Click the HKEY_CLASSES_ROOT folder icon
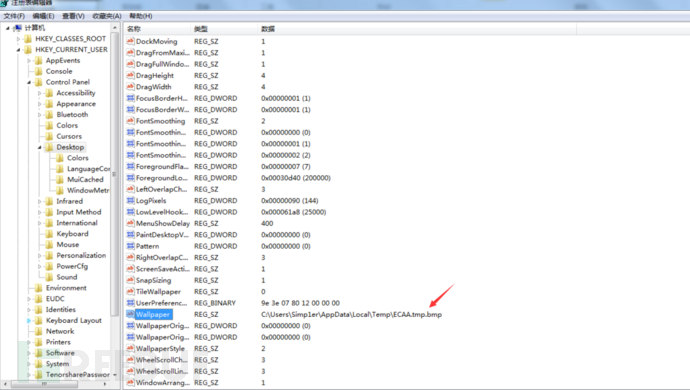Image resolution: width=690 pixels, height=390 pixels. [x=28, y=39]
